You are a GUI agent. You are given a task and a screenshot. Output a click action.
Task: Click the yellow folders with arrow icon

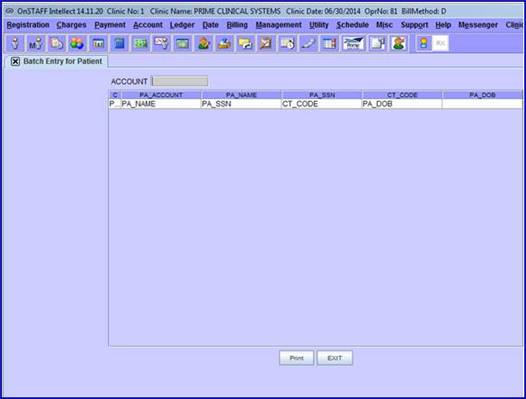point(246,43)
